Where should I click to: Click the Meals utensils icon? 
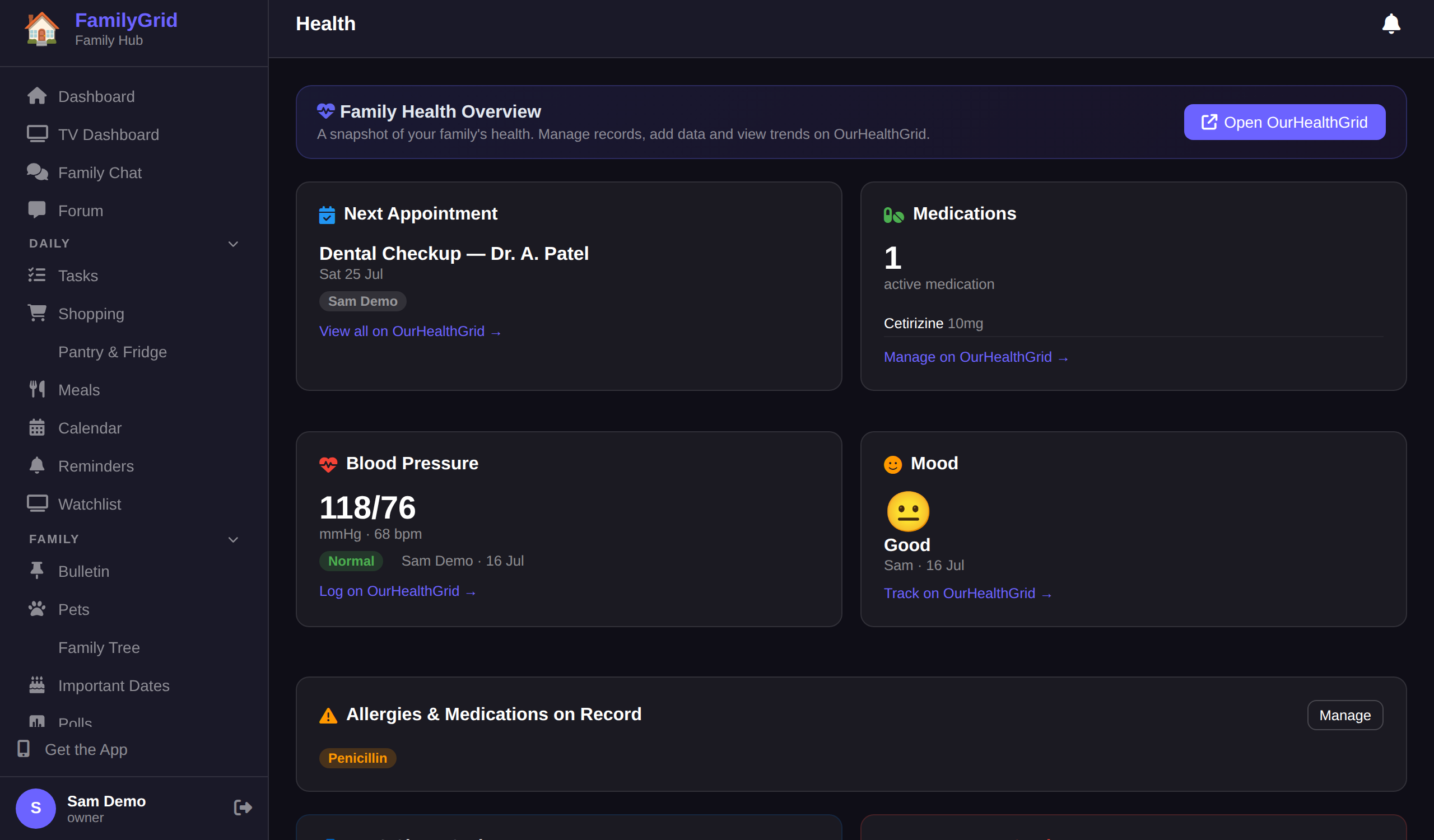(x=37, y=390)
